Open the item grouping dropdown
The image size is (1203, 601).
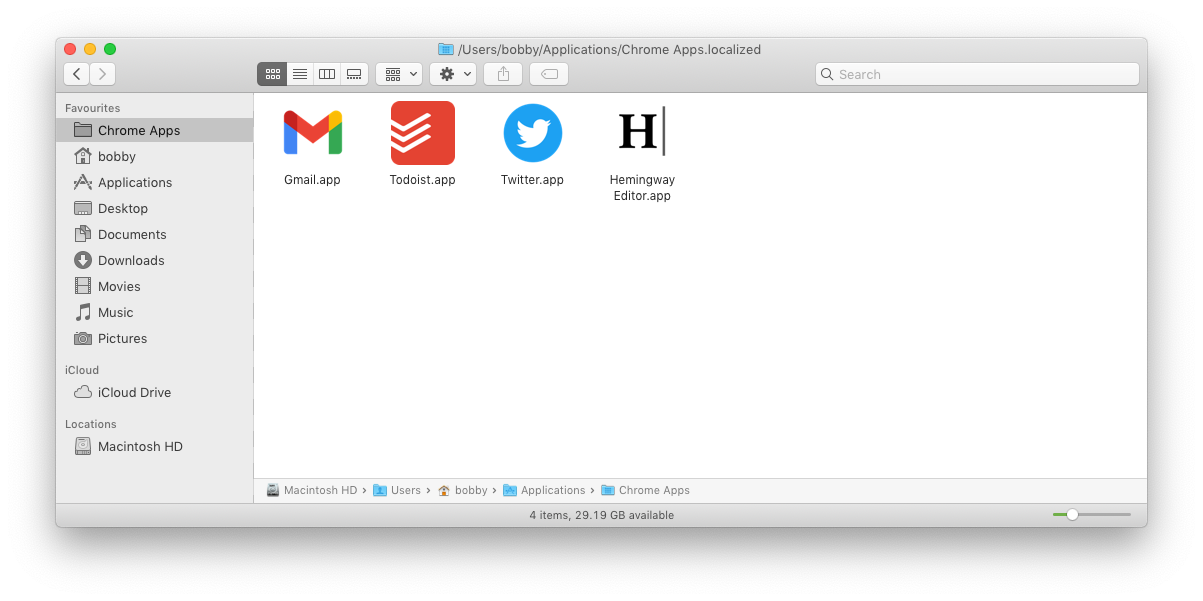[x=399, y=73]
